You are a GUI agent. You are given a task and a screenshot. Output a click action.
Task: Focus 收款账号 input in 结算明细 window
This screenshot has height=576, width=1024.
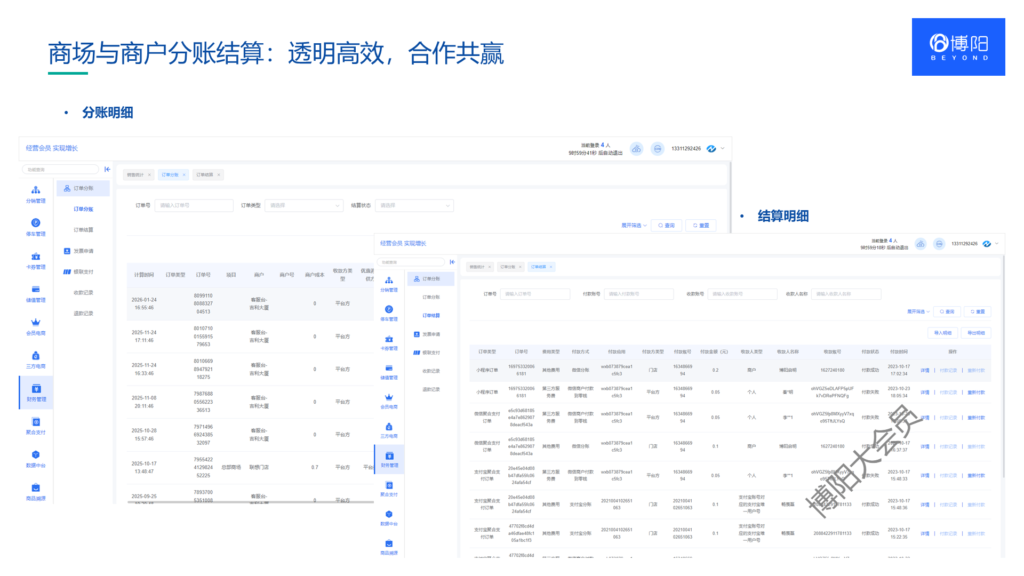point(743,294)
